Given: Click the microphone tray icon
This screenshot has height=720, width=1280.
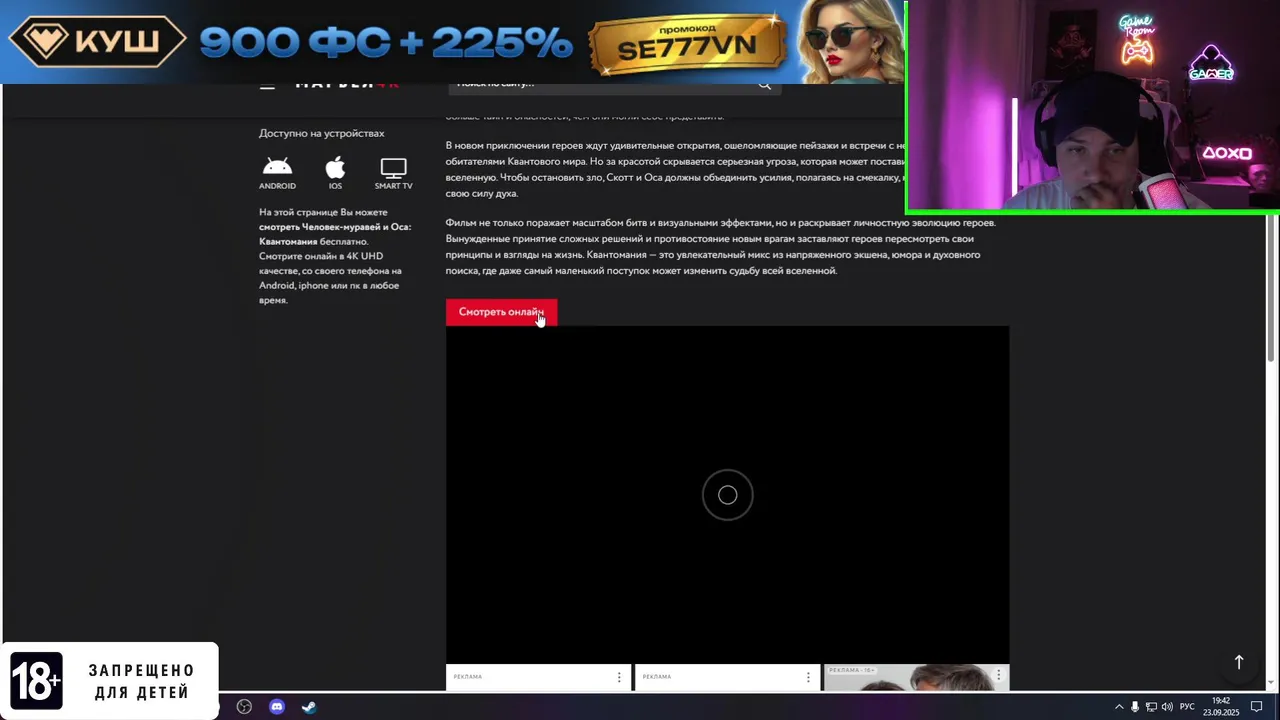Looking at the screenshot, I should pyautogui.click(x=1135, y=707).
